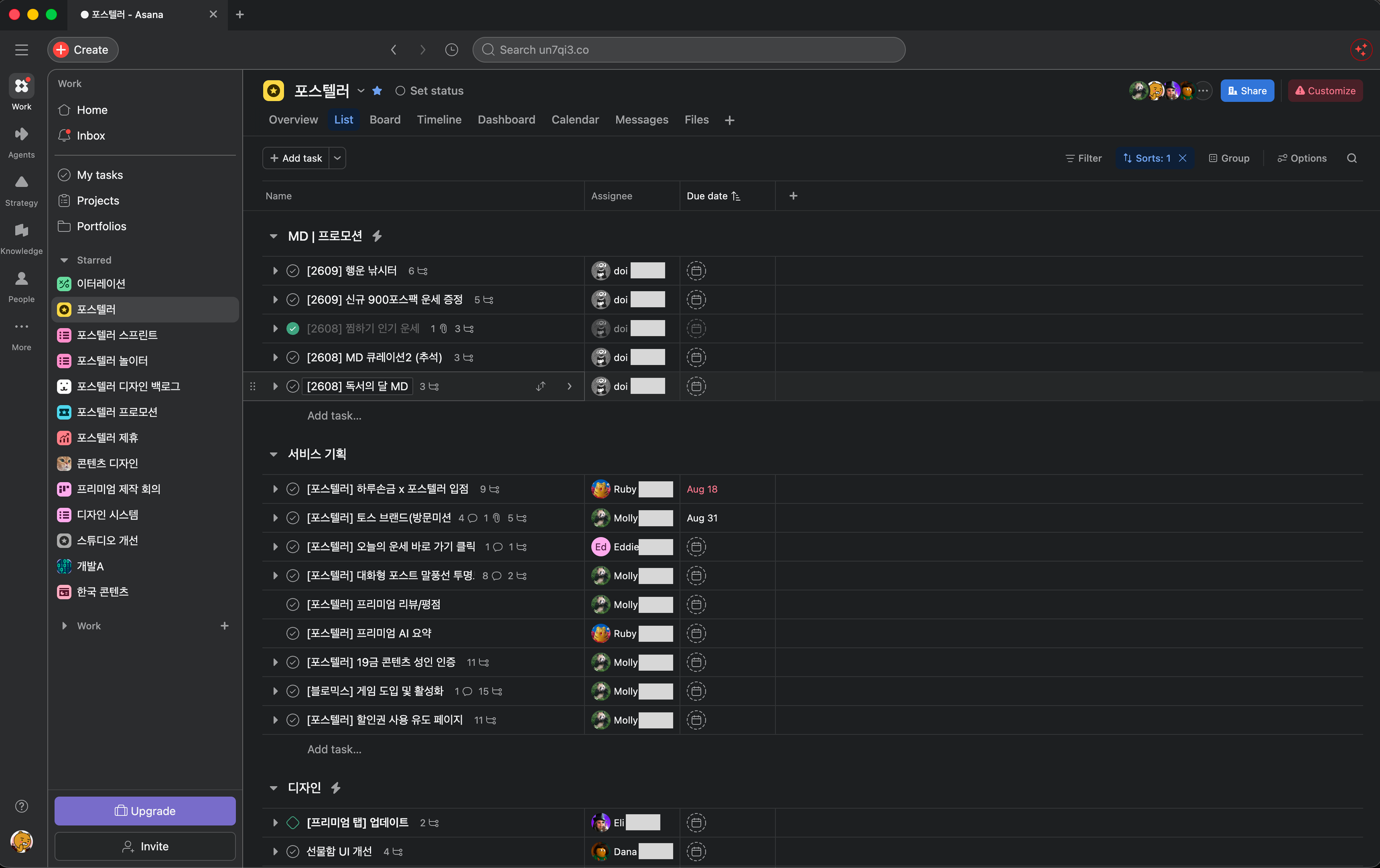Click the rule lightning icon beside MD | 프로모션
This screenshot has width=1380, height=868.
(x=377, y=236)
